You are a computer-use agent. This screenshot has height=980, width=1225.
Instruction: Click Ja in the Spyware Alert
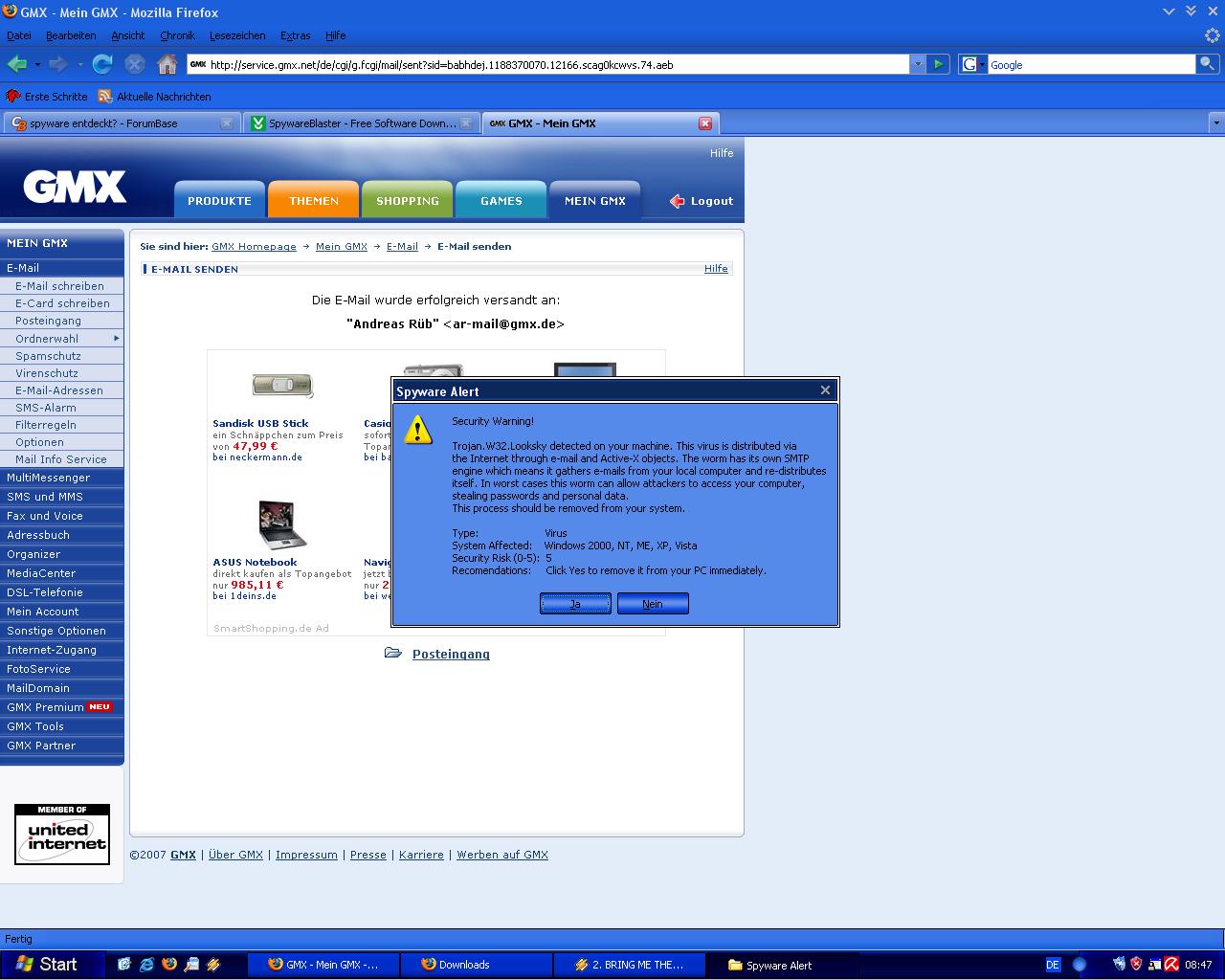[575, 604]
